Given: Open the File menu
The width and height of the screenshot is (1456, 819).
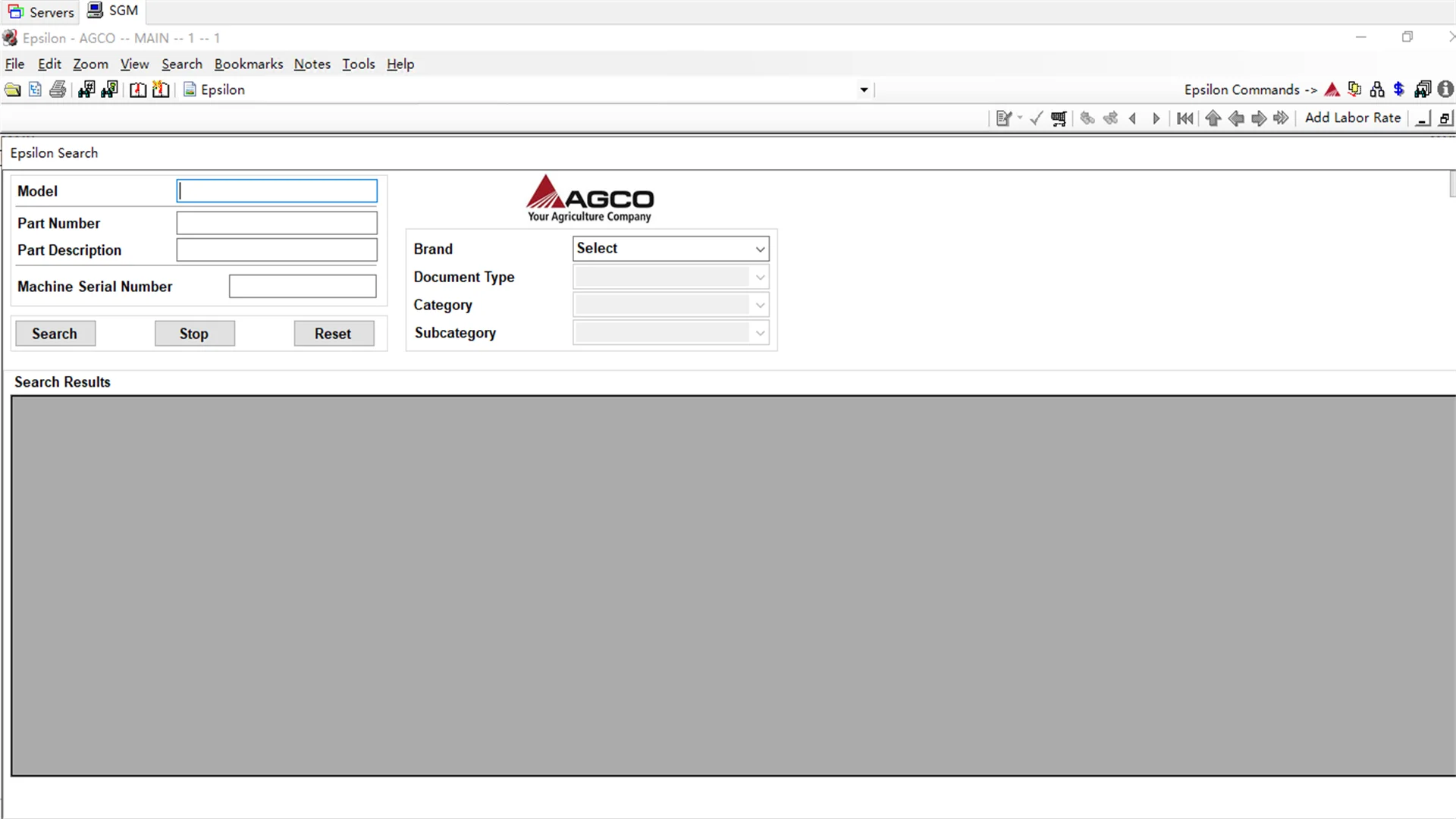Looking at the screenshot, I should (14, 64).
